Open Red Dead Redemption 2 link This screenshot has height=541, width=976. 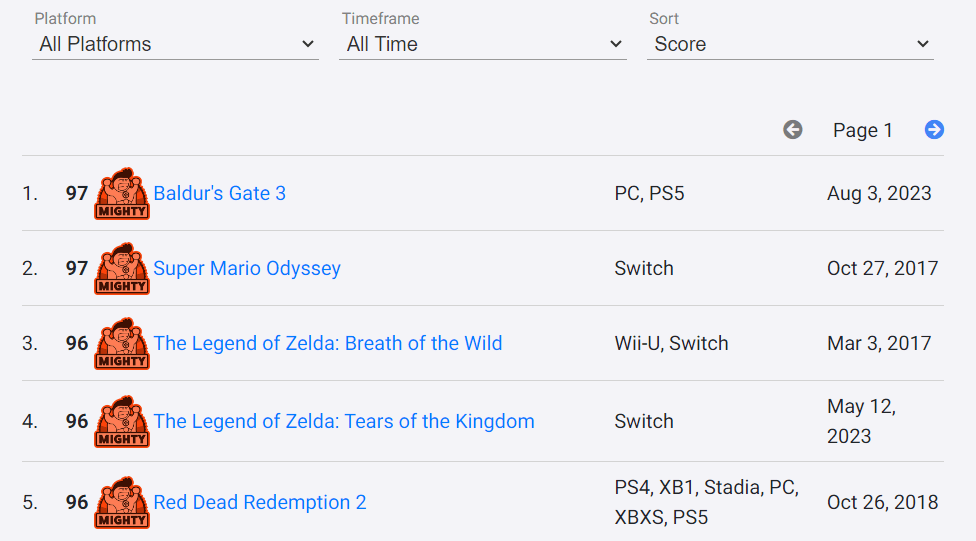coord(259,502)
